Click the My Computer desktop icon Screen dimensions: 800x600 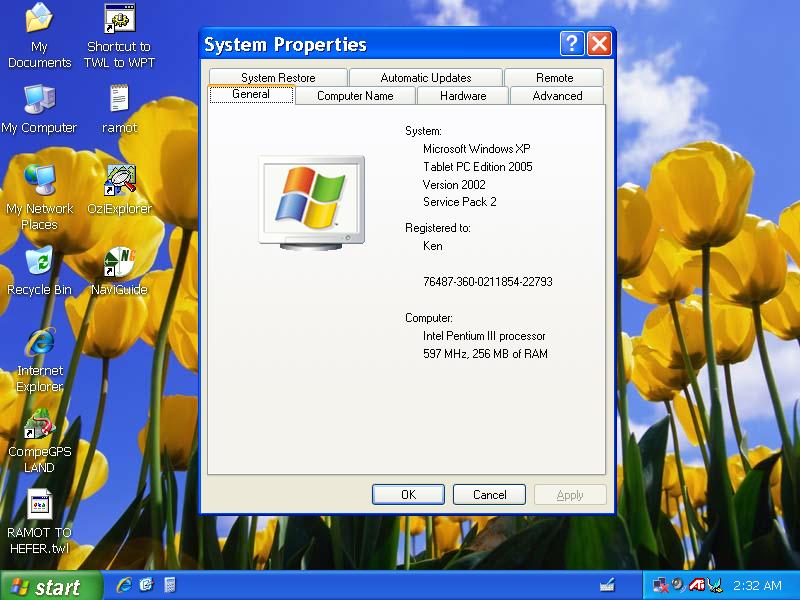coord(39,100)
